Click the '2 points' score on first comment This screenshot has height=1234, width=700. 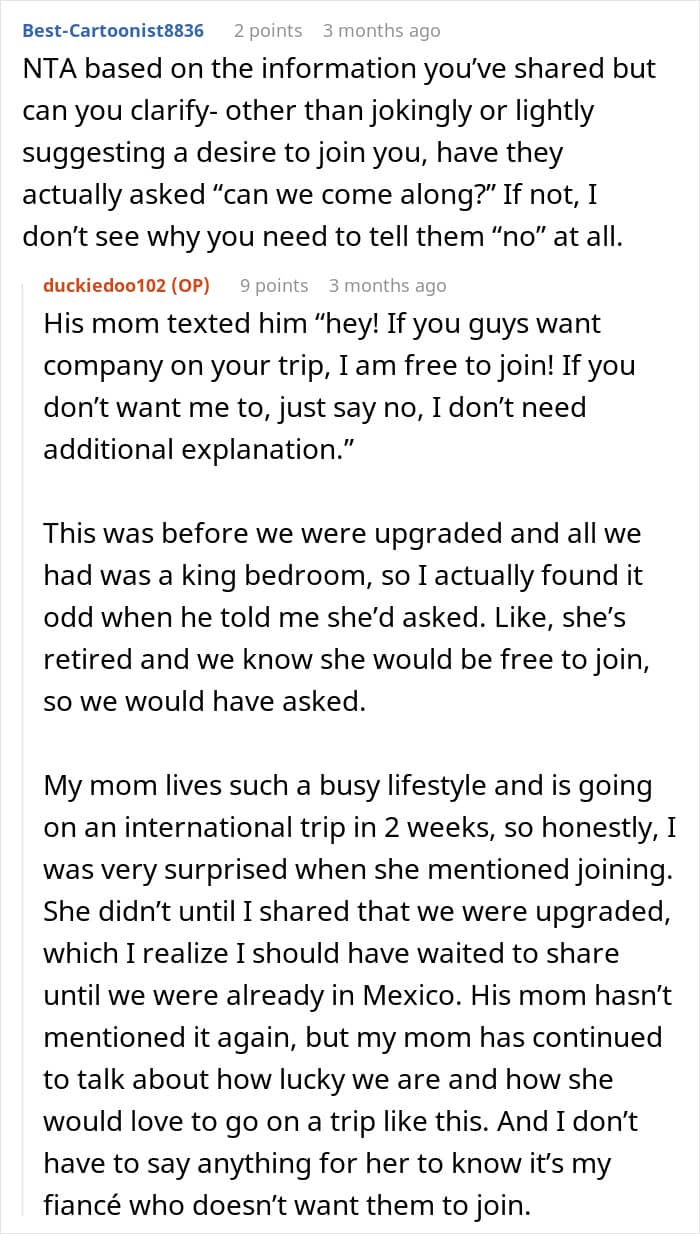(x=268, y=31)
